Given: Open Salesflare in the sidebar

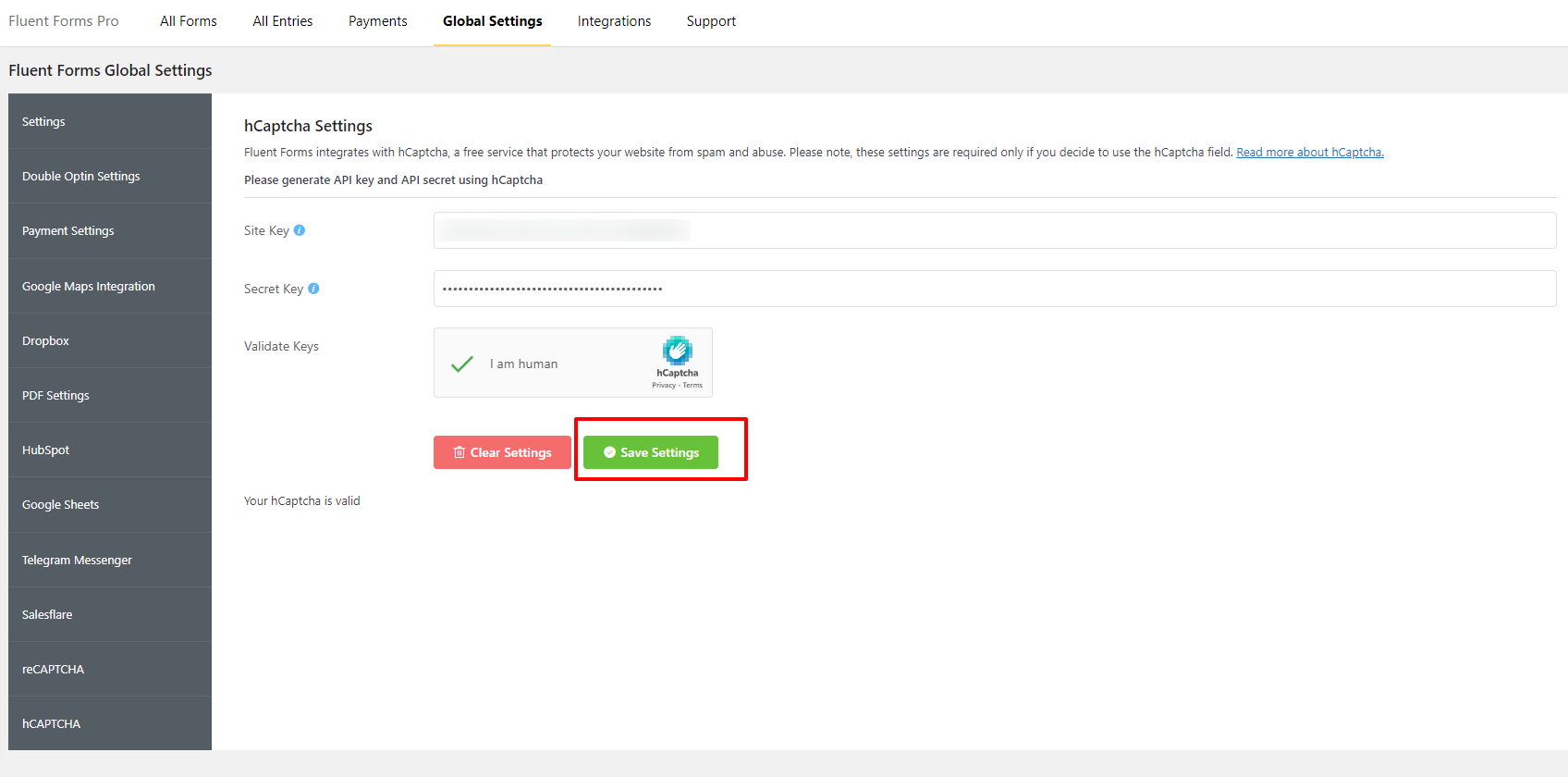Looking at the screenshot, I should click(x=110, y=614).
